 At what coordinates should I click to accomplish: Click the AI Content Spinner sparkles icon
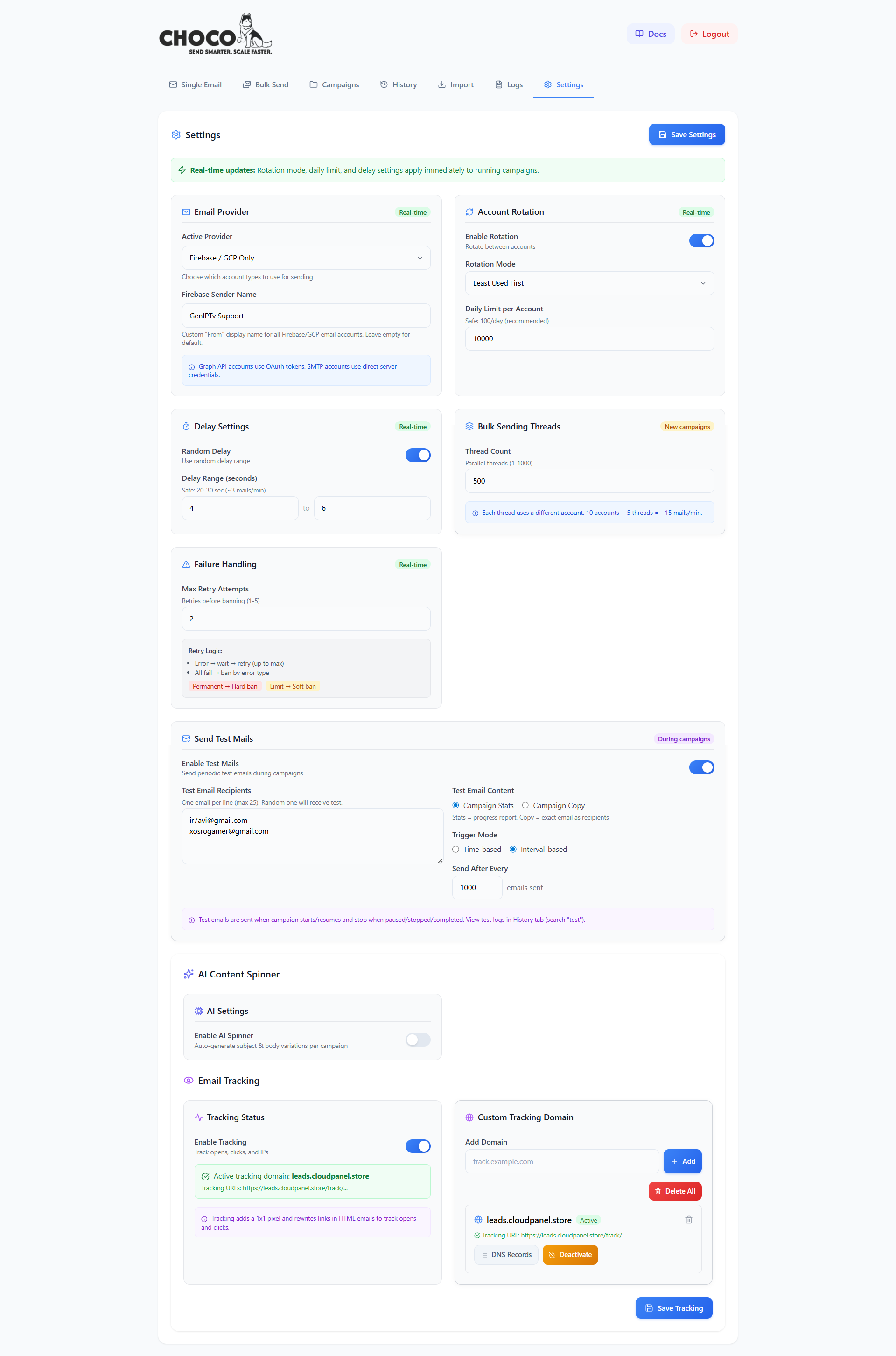click(189, 974)
